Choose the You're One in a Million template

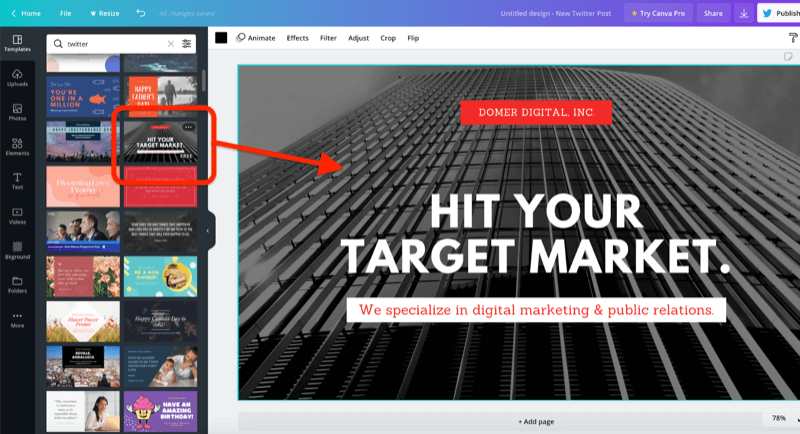click(83, 97)
